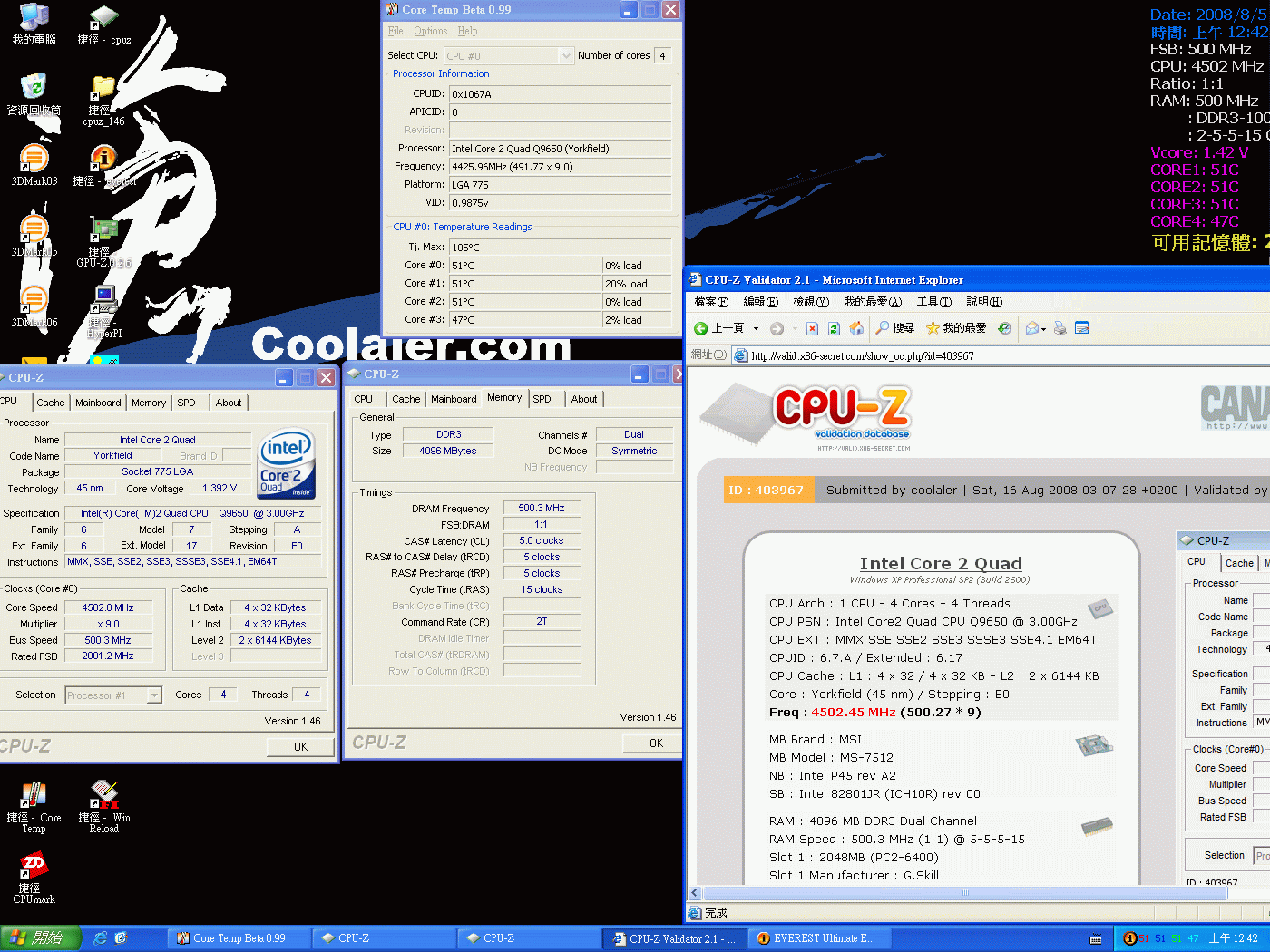The width and height of the screenshot is (1270, 952).
Task: Click the Forward arrow in Internet Explorer
Action: click(777, 328)
